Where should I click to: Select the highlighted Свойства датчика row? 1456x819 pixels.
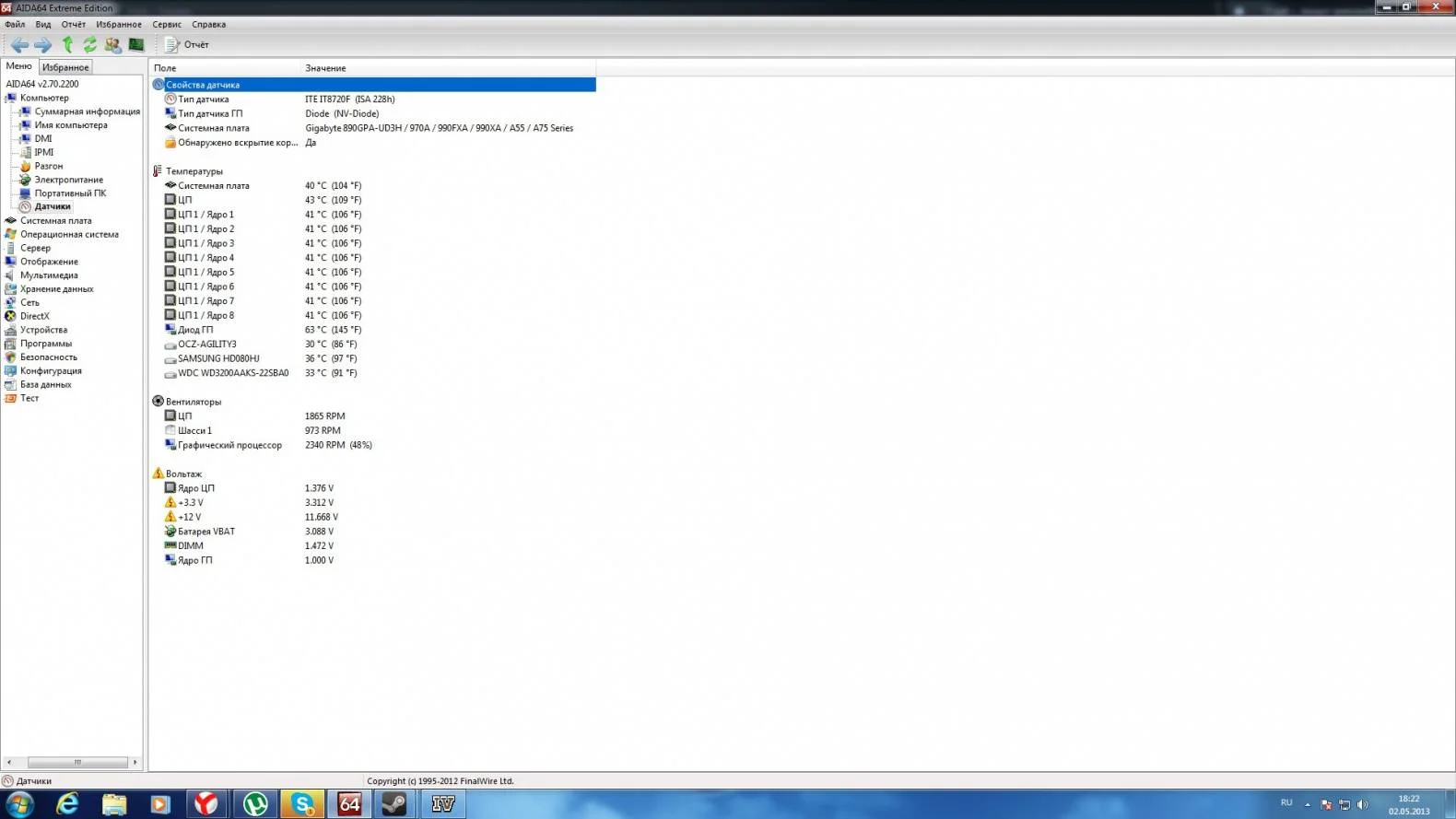coord(373,85)
